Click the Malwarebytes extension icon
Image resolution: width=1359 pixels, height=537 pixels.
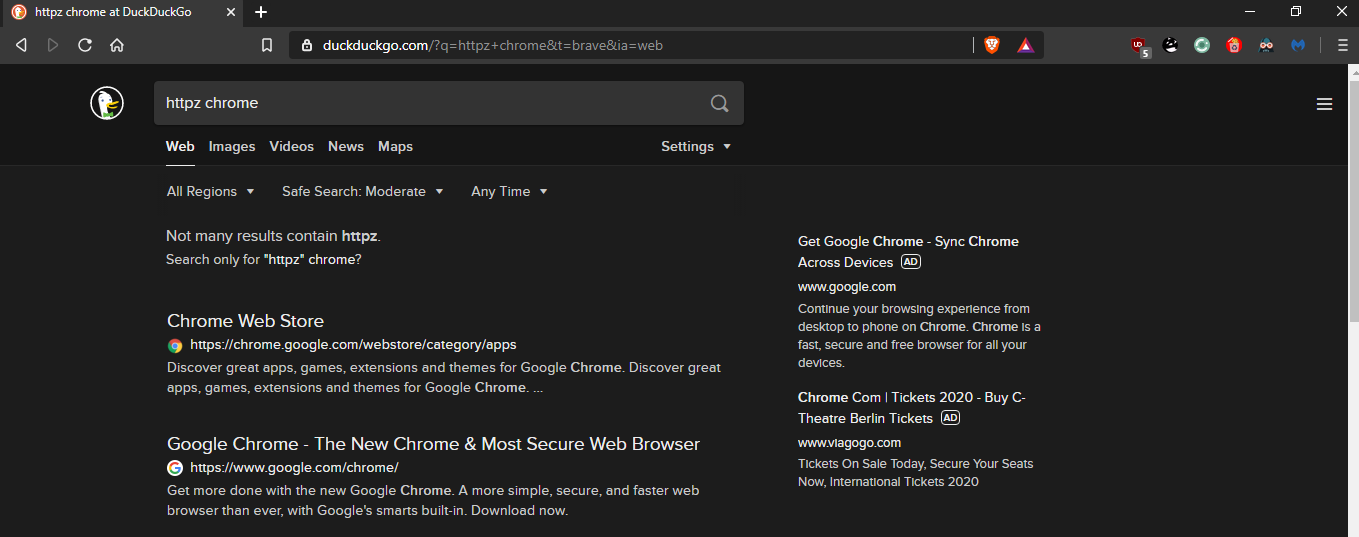click(1298, 45)
